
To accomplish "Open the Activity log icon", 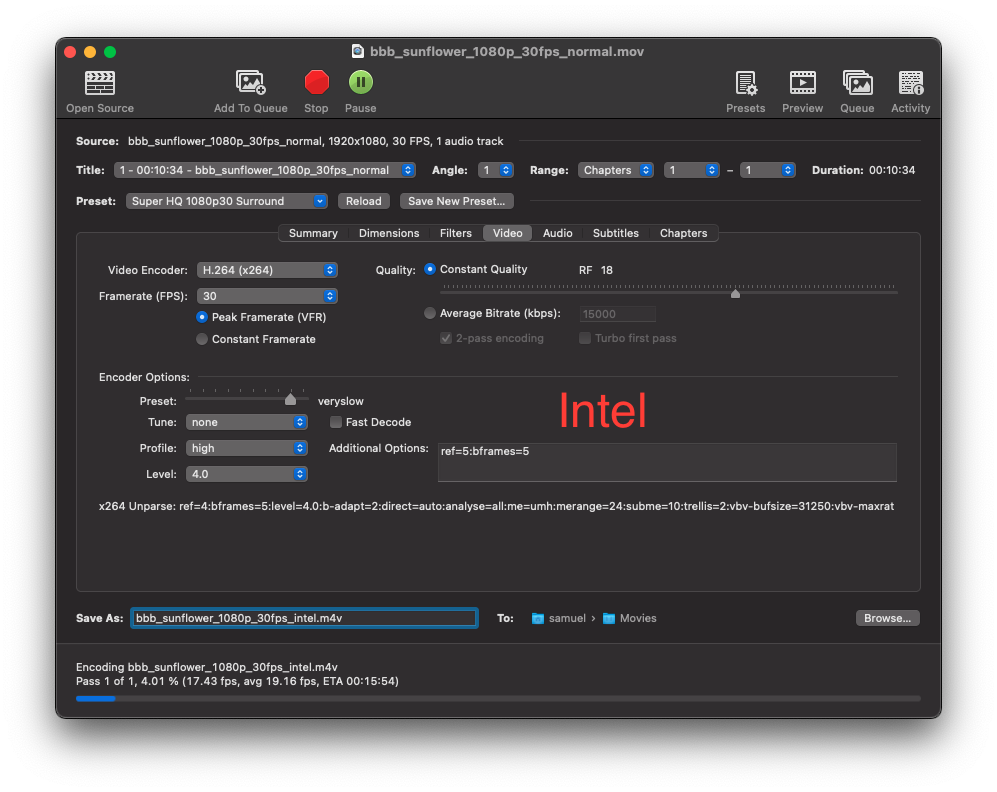I will click(911, 83).
